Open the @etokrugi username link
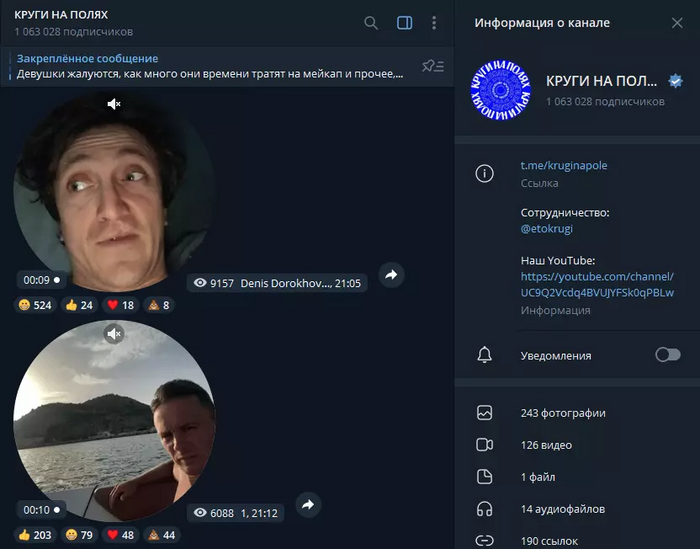 point(546,229)
